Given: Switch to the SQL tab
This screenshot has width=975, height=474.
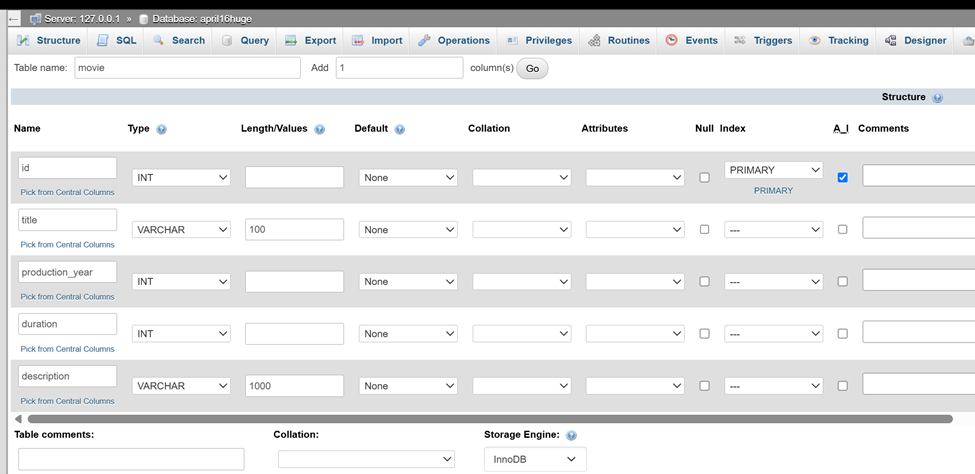Looking at the screenshot, I should tap(117, 40).
